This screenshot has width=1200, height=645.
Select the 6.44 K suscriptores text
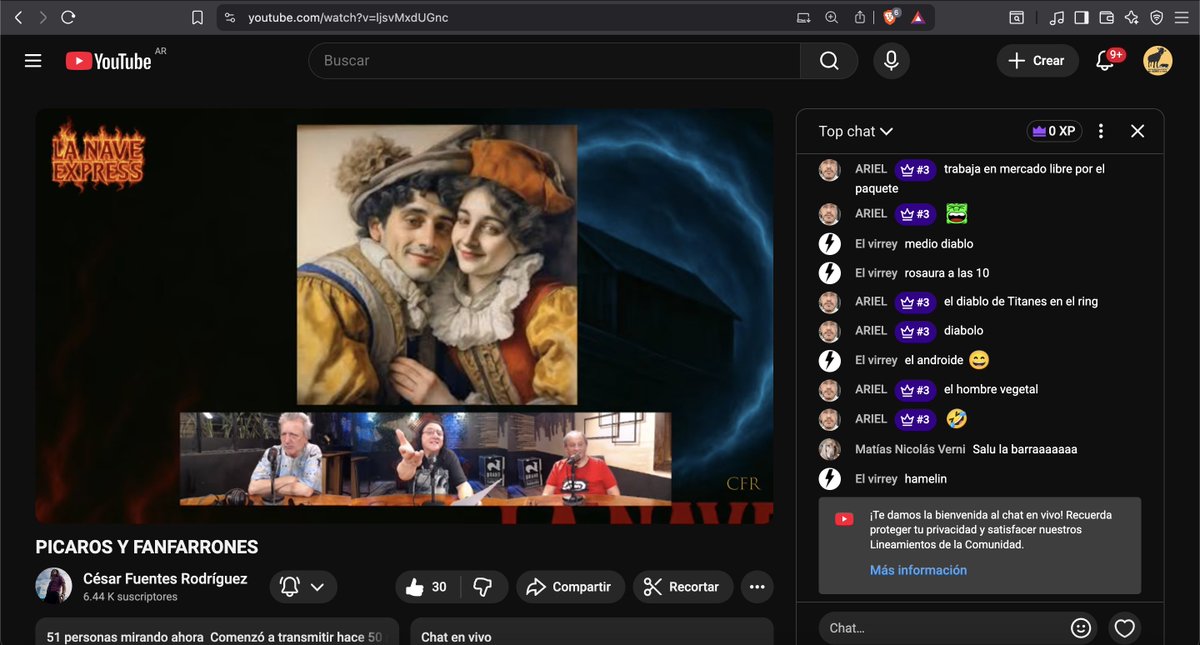point(130,597)
